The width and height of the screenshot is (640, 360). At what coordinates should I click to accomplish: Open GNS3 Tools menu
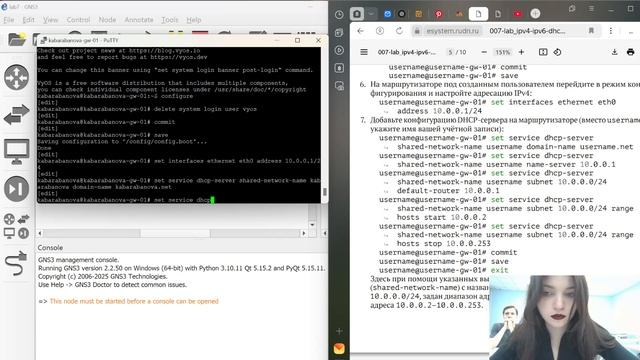[x=169, y=20]
